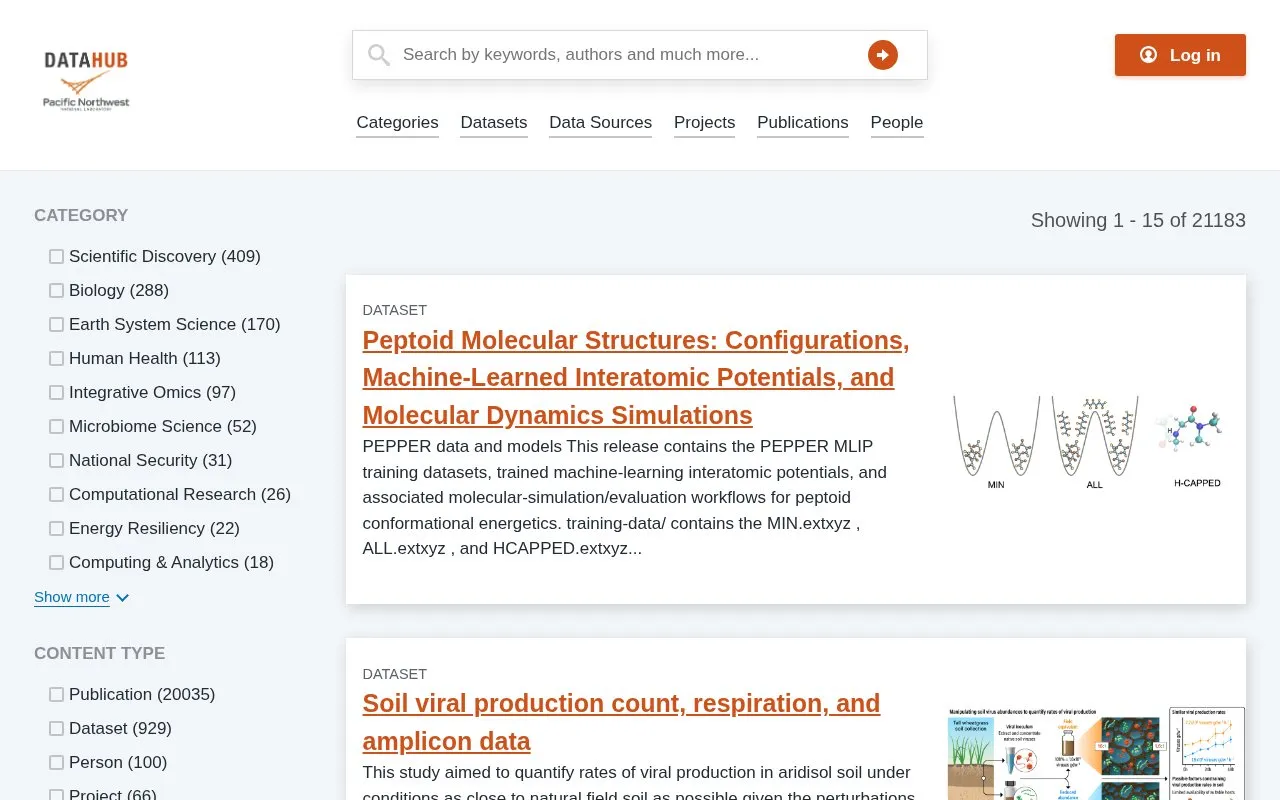This screenshot has height=800, width=1280.
Task: Click the CATEGORY sidebar heading
Action: (x=81, y=215)
